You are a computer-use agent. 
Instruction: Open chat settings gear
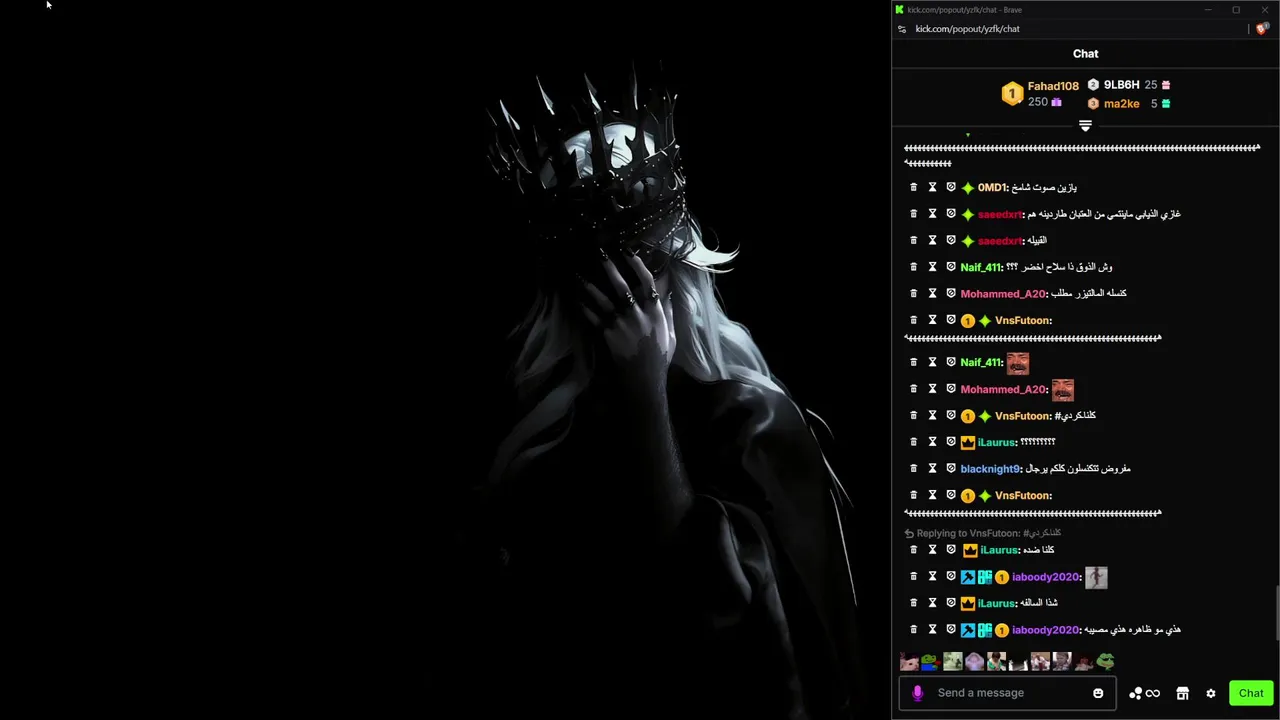(1210, 693)
